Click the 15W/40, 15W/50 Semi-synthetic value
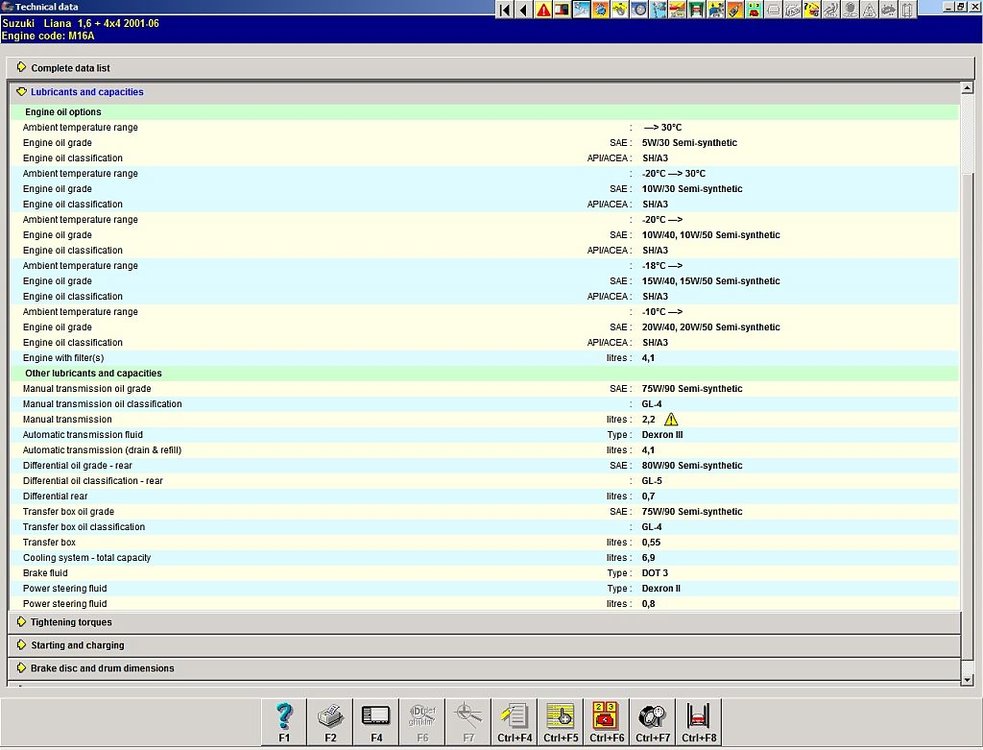Image resolution: width=983 pixels, height=750 pixels. coord(711,281)
